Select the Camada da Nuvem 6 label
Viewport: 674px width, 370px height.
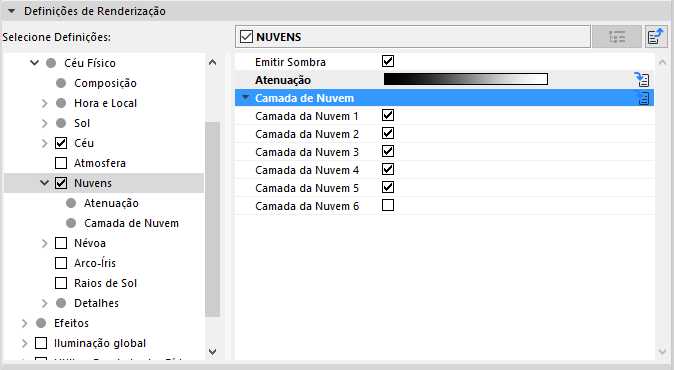[307, 206]
